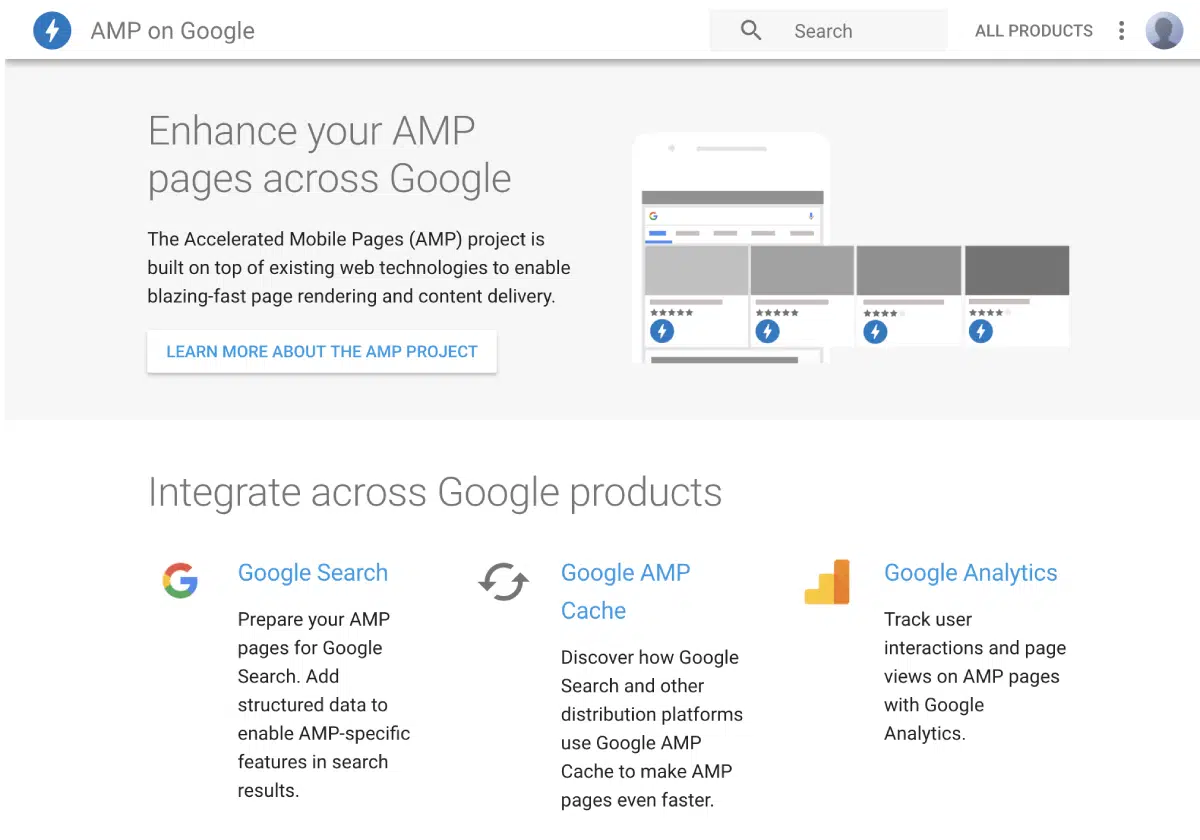
Task: Click the AMP on Google site title
Action: pyautogui.click(x=172, y=31)
